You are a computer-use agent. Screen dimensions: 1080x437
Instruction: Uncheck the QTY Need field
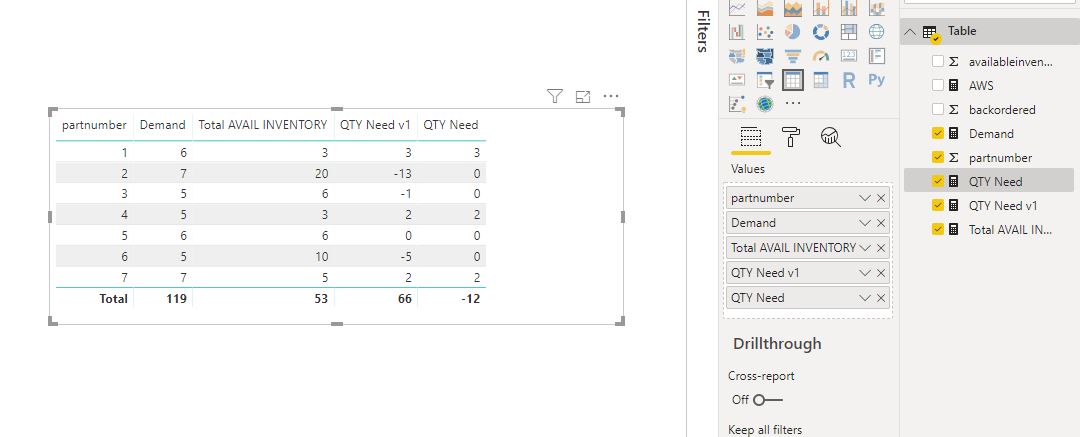tap(937, 181)
